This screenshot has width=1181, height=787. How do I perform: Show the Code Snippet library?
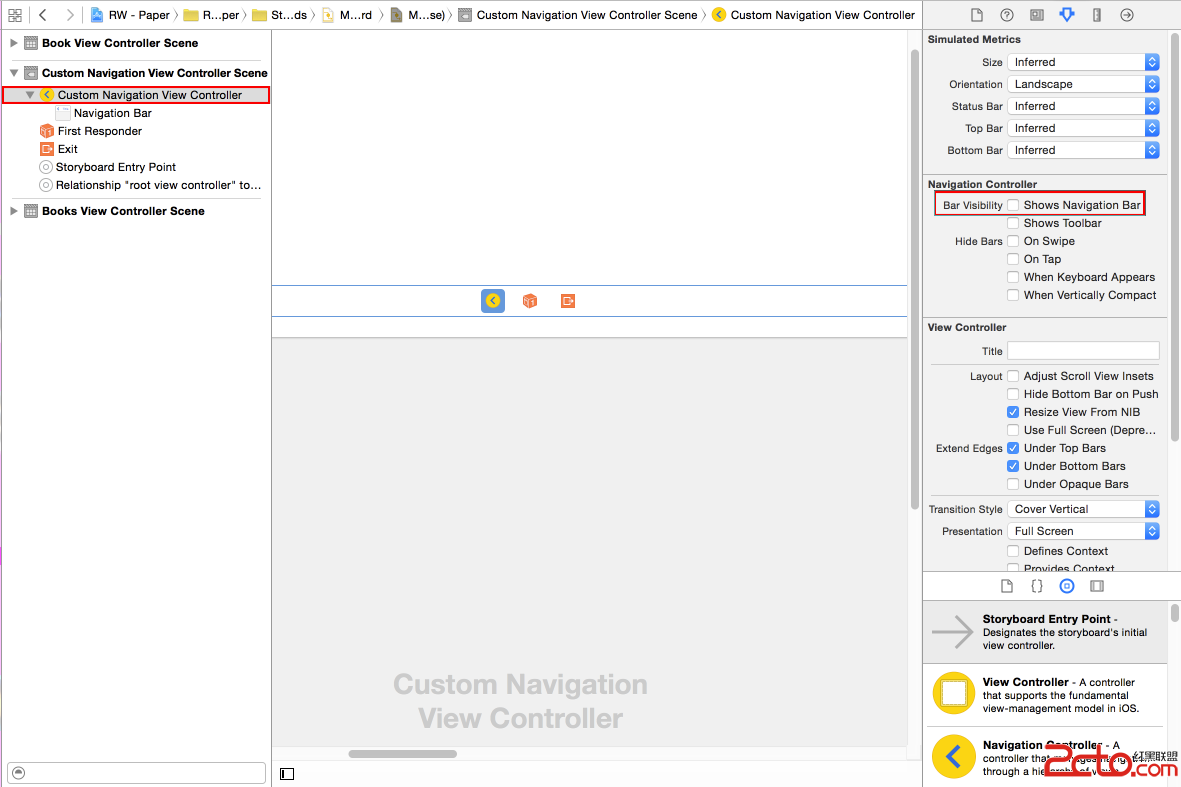point(1037,586)
